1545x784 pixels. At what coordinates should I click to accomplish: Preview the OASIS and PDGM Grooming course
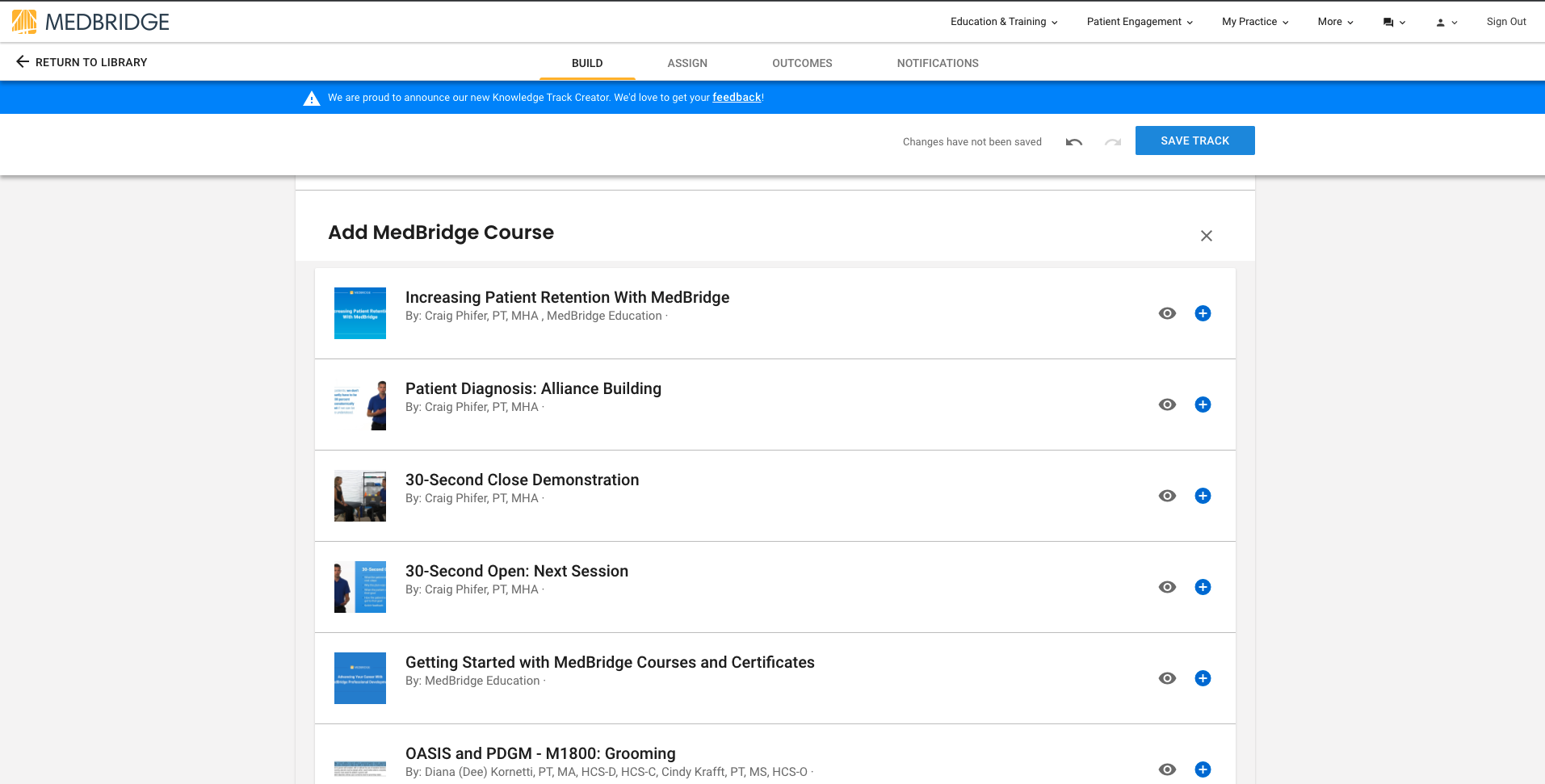coord(1167,769)
